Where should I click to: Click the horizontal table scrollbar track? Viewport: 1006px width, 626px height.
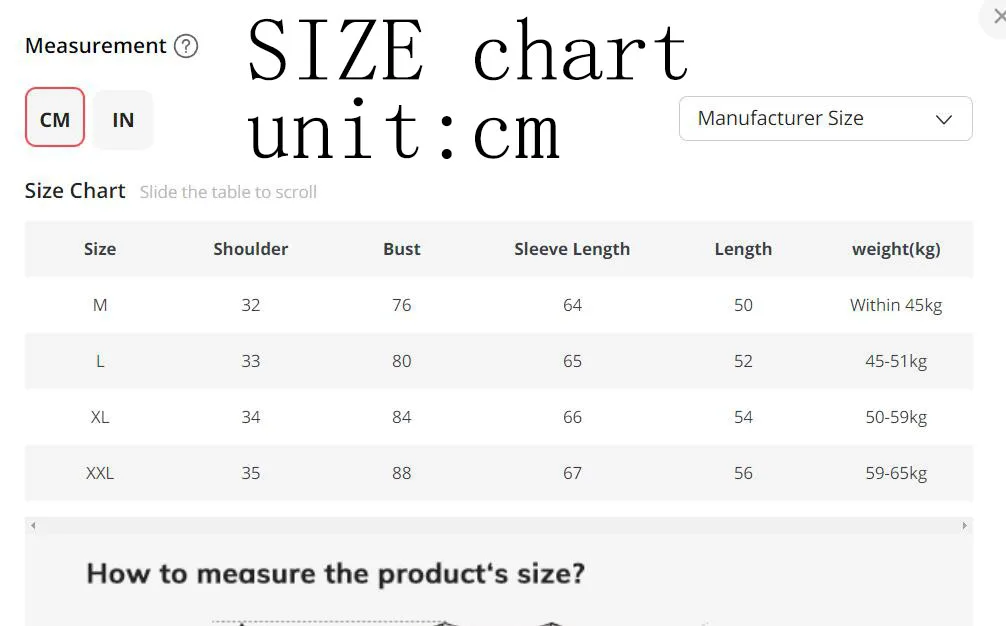[499, 526]
